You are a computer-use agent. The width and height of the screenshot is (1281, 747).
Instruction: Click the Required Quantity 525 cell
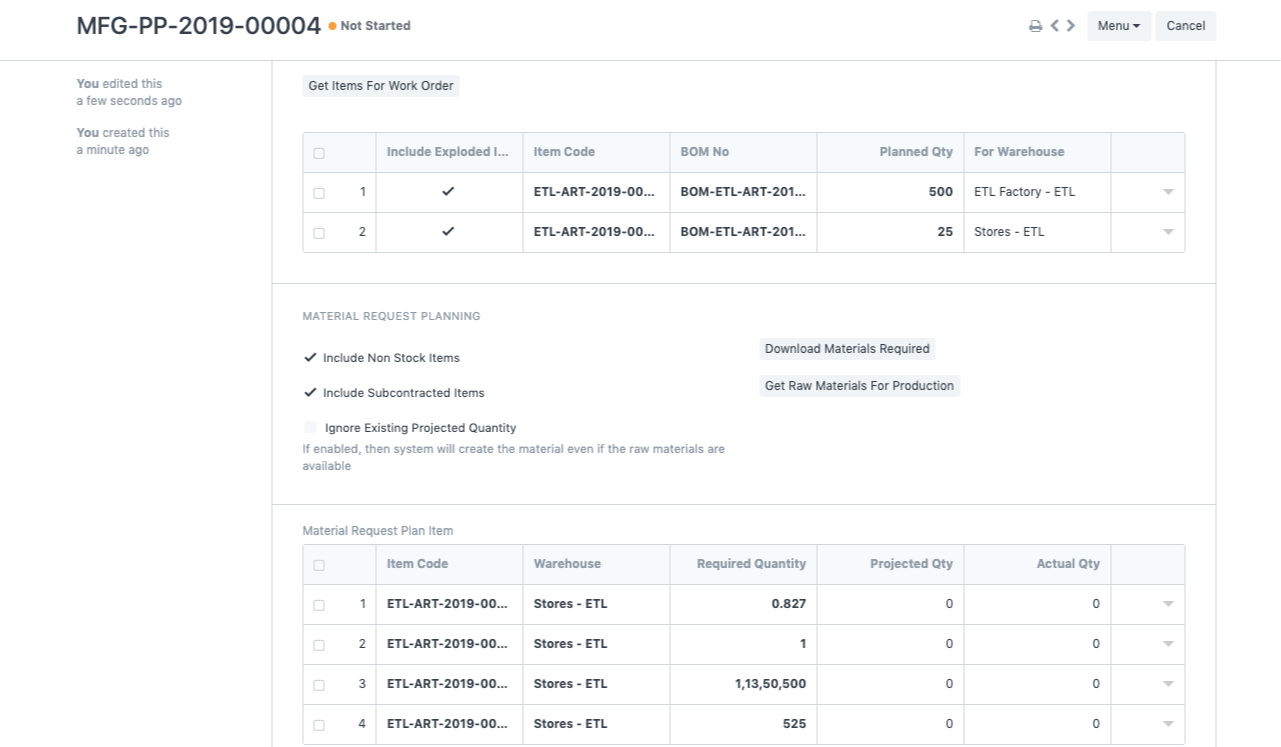(744, 724)
